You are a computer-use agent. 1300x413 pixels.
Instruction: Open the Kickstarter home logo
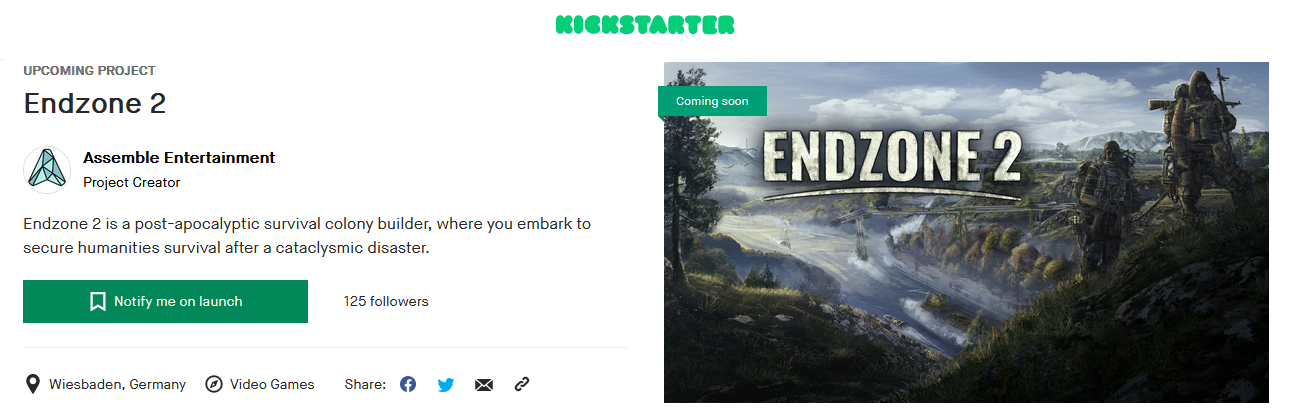tap(645, 24)
